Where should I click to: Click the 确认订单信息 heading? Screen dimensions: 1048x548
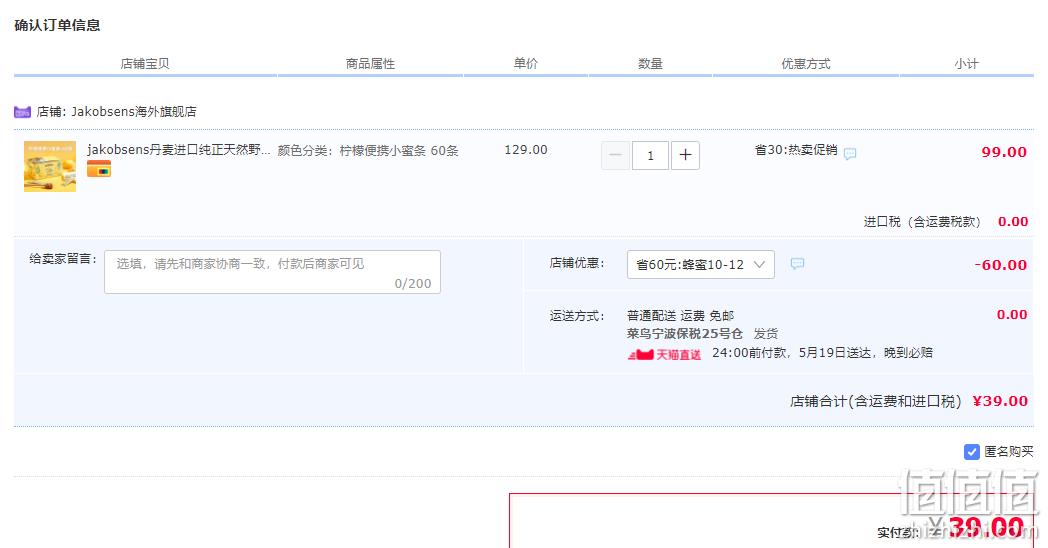coord(57,25)
